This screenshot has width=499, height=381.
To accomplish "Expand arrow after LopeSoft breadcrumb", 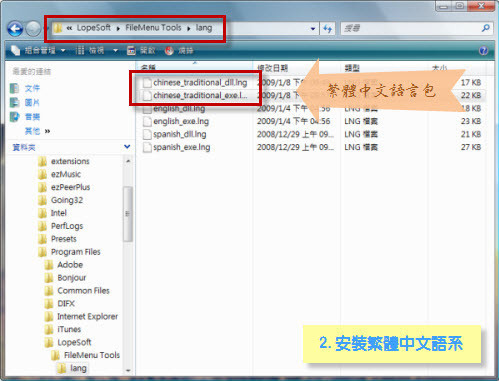I will [118, 29].
